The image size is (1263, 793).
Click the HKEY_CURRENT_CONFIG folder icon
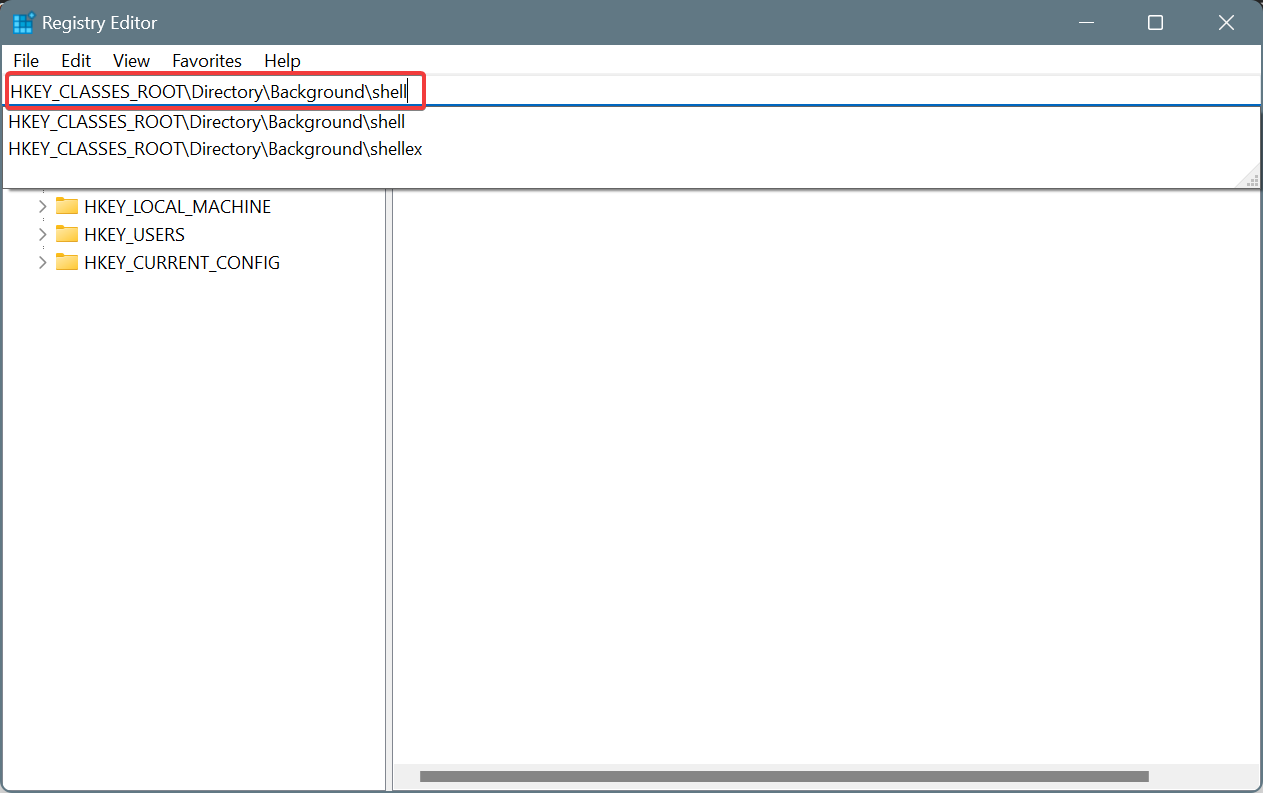point(67,263)
